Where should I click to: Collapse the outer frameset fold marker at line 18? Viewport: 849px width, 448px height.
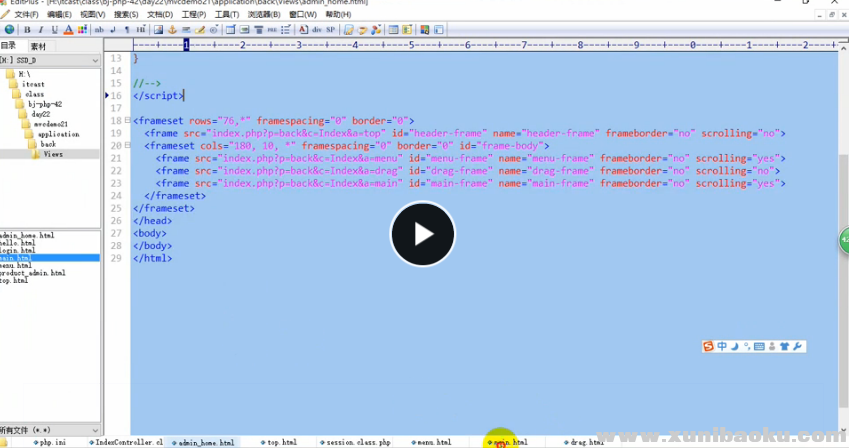[x=127, y=121]
